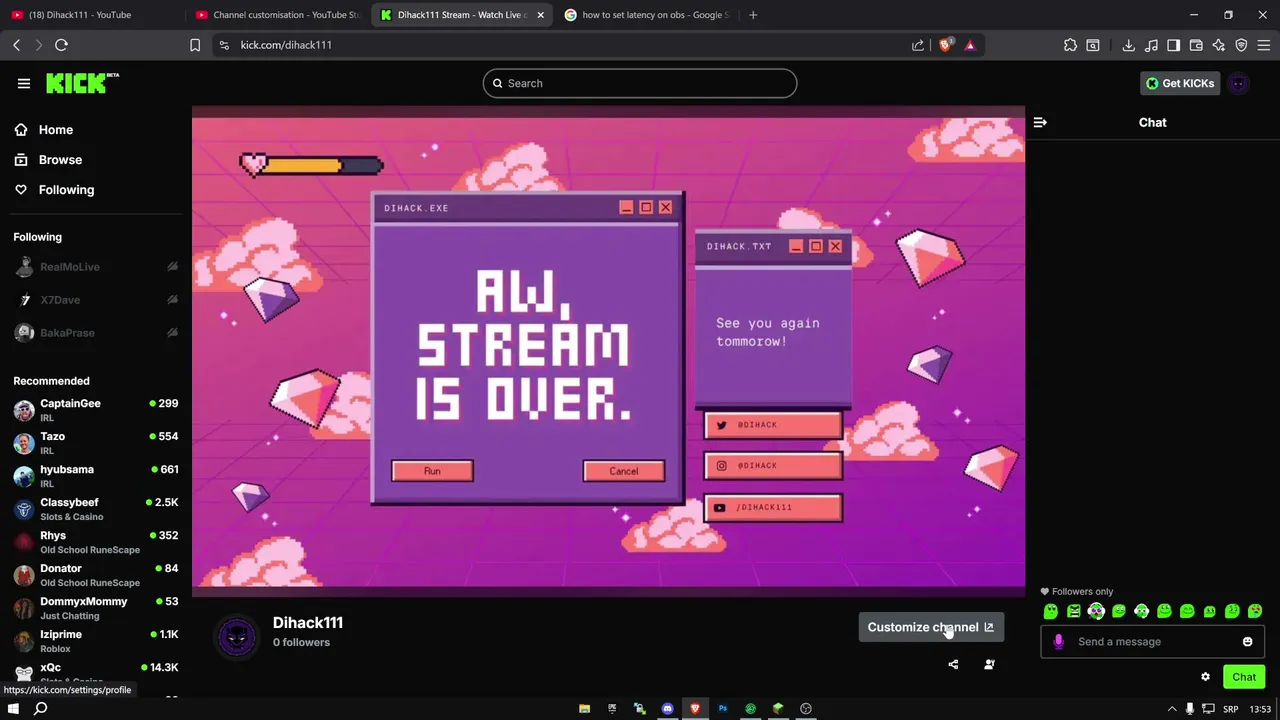
Task: Click the browser share page icon
Action: [918, 45]
